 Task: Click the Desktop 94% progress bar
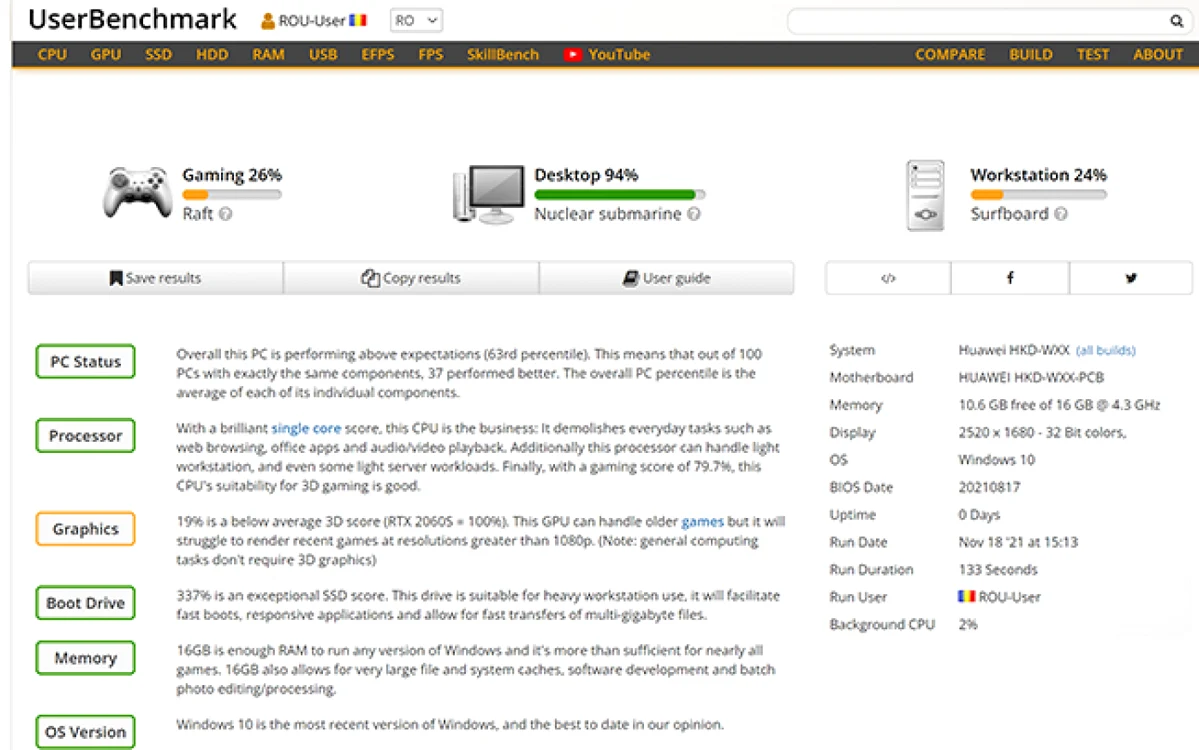pos(619,195)
